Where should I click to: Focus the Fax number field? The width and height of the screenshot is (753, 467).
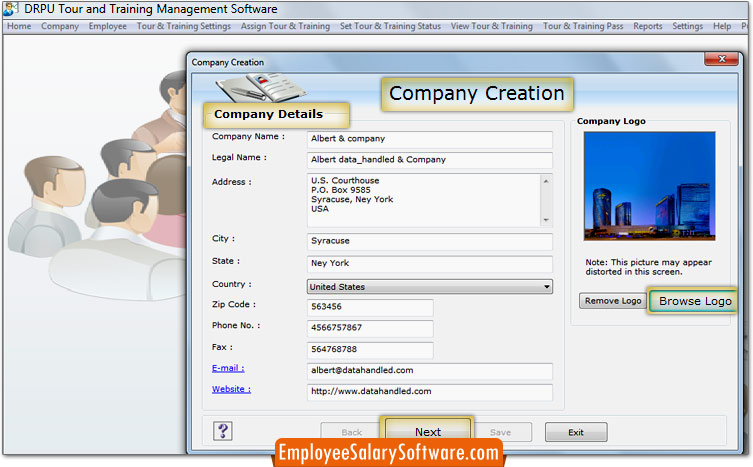tap(370, 350)
